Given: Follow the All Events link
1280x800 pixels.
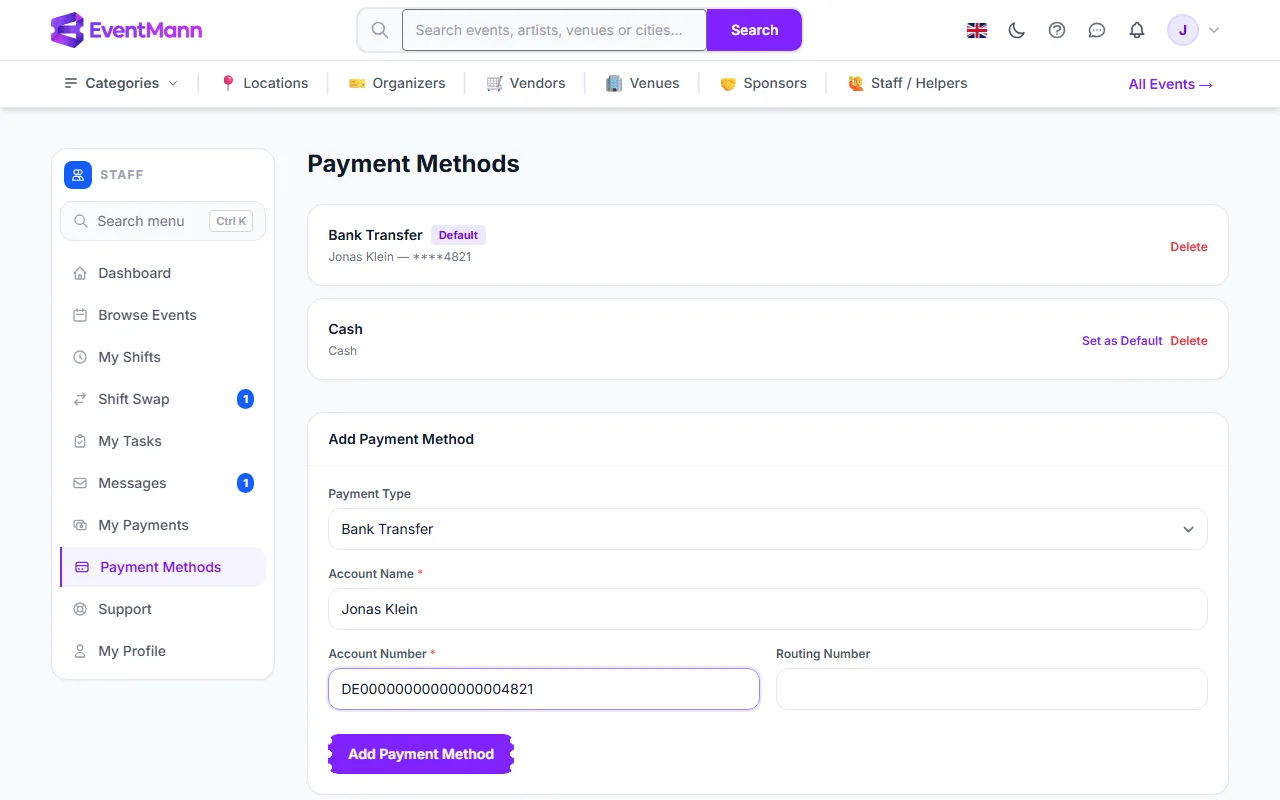Looking at the screenshot, I should (1171, 84).
